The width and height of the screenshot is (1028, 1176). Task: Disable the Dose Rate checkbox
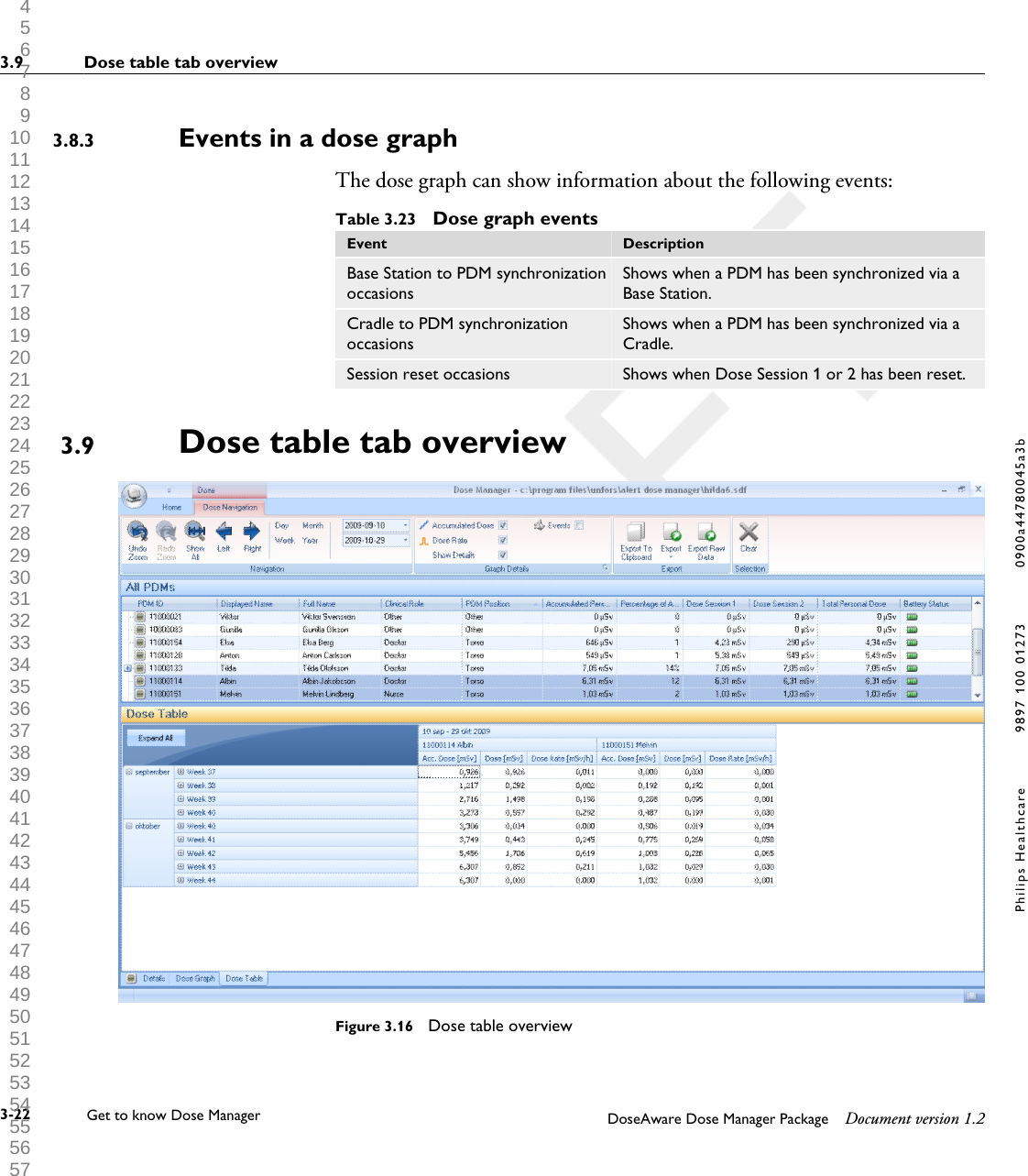502,540
